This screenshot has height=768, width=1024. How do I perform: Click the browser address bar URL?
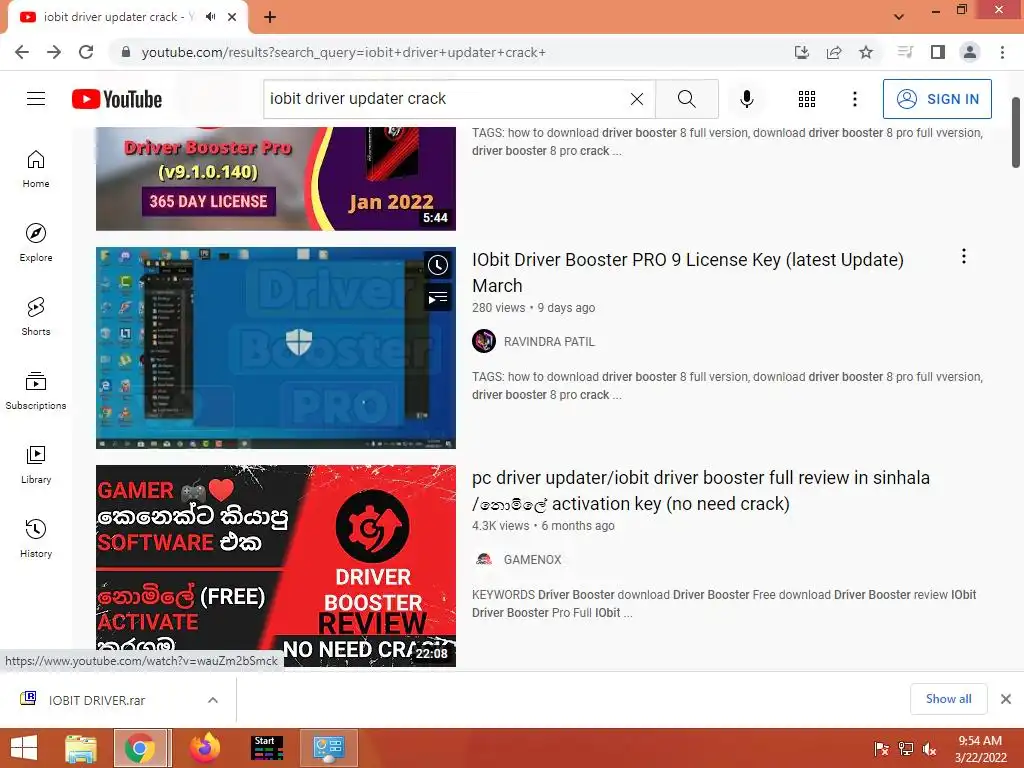tap(344, 52)
